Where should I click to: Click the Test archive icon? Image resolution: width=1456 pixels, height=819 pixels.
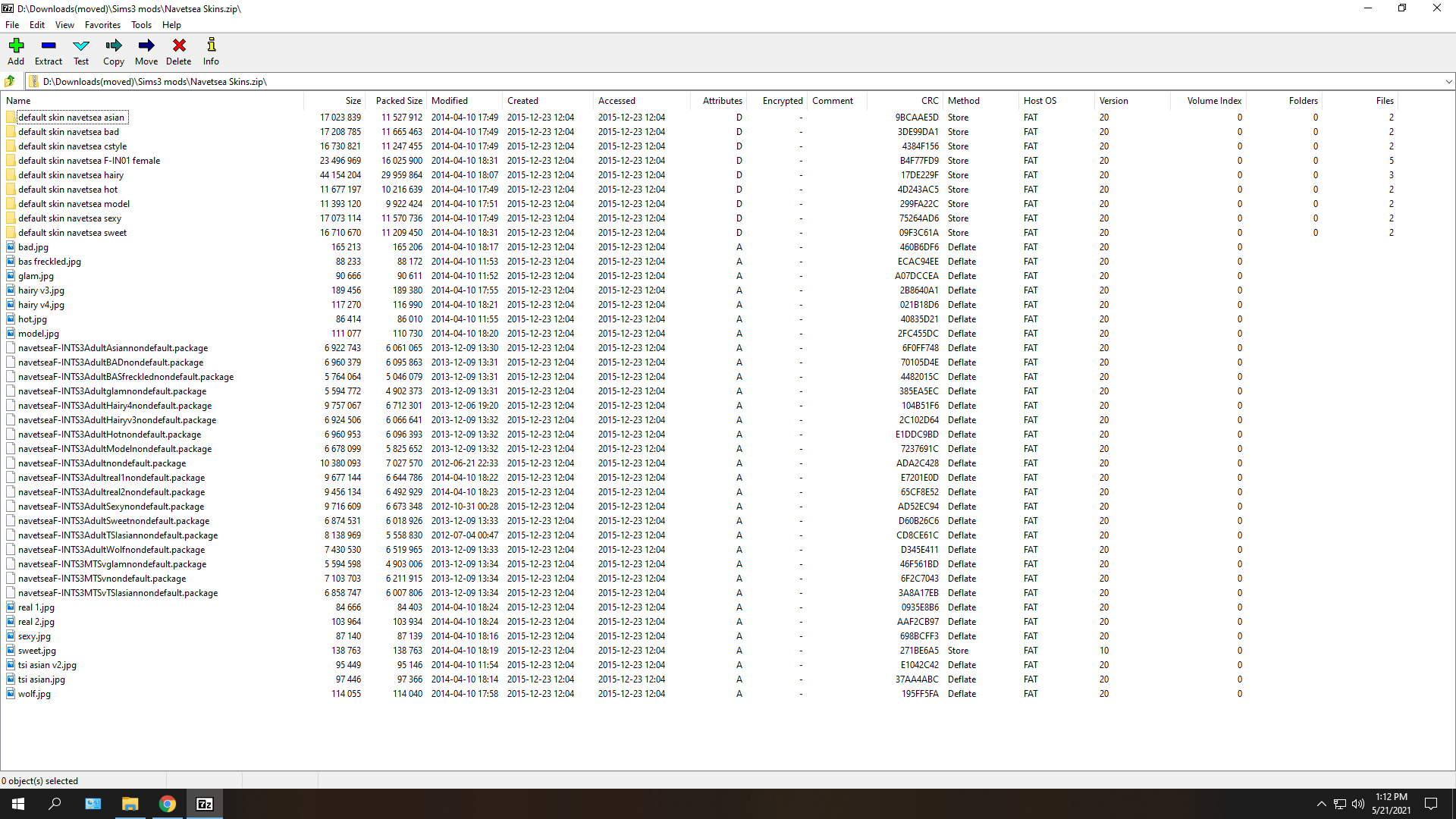click(81, 46)
